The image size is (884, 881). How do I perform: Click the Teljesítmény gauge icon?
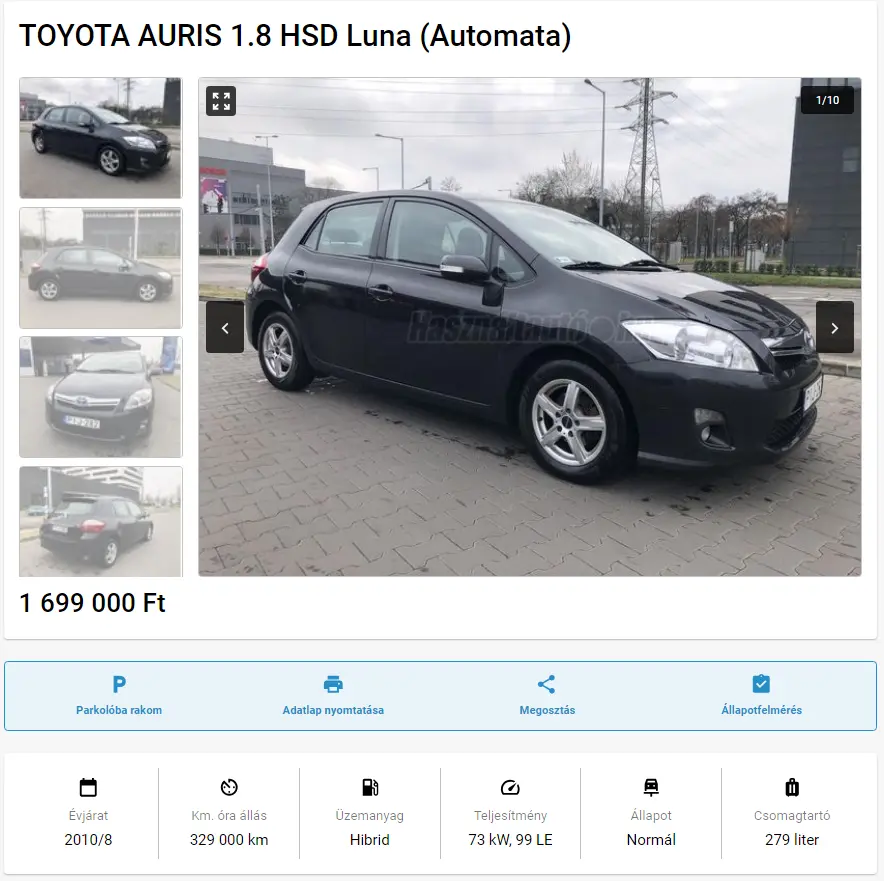[x=510, y=787]
